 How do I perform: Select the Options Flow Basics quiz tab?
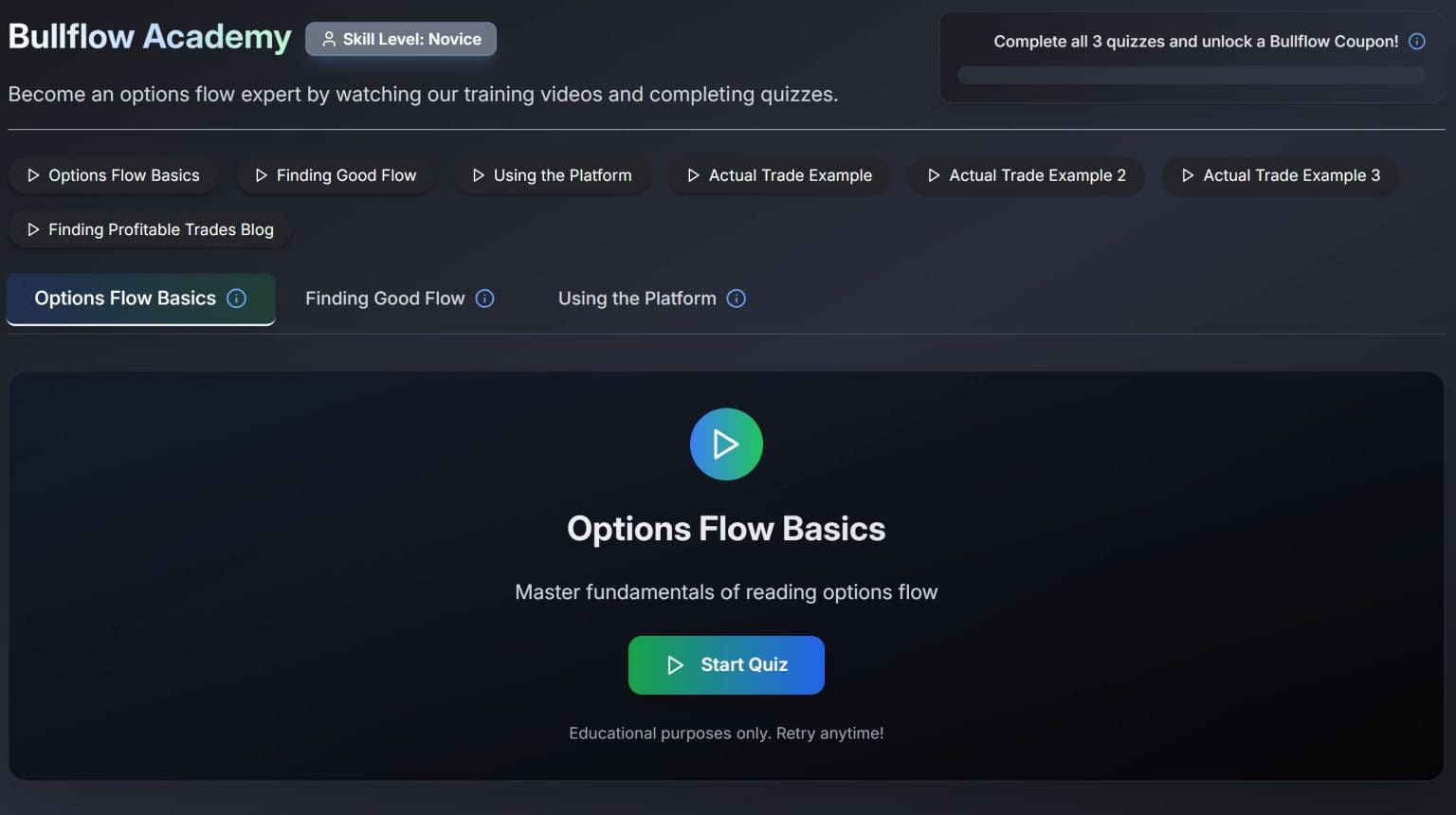[x=140, y=299]
